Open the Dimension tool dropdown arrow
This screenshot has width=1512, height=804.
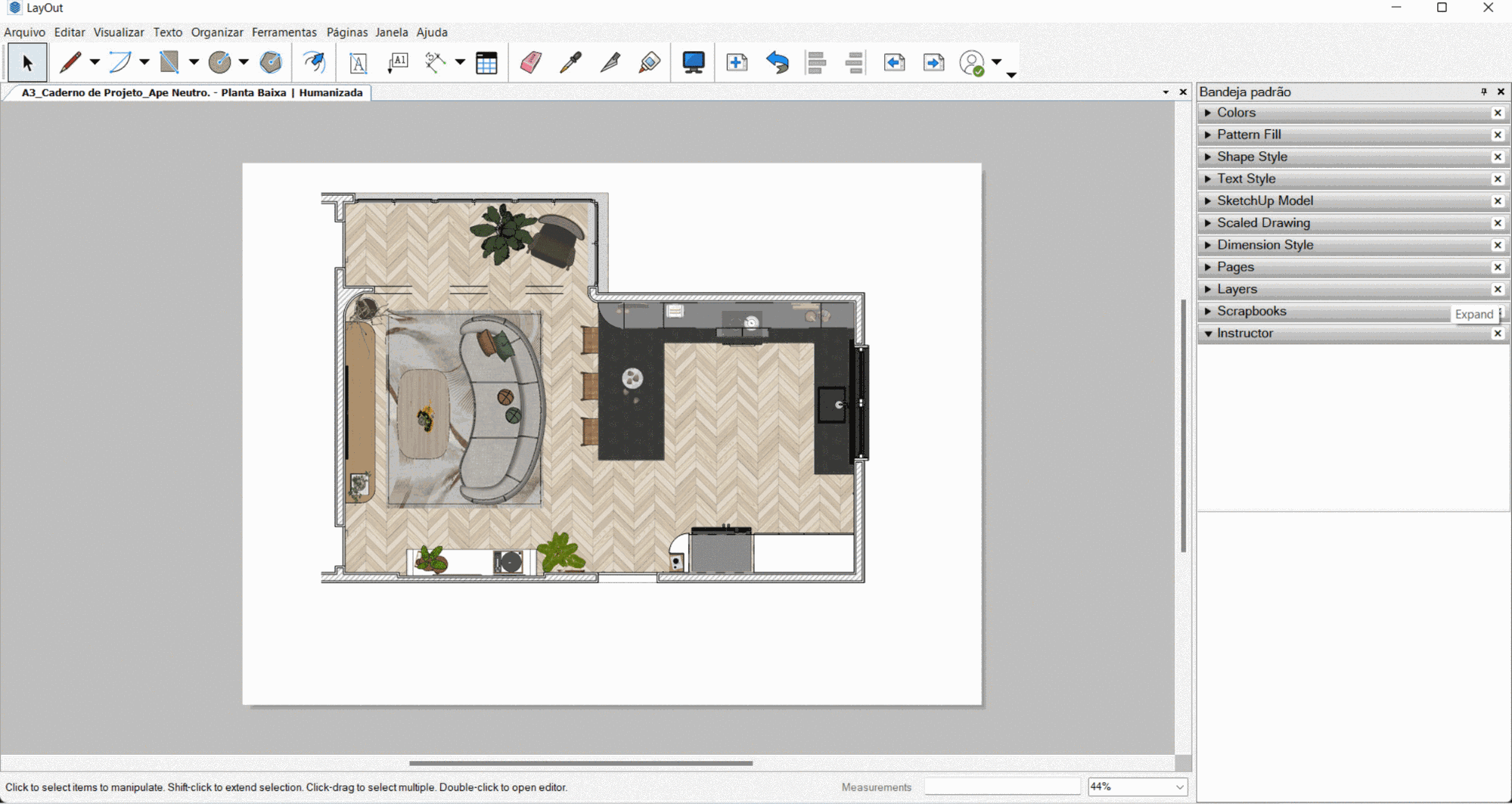coord(460,62)
